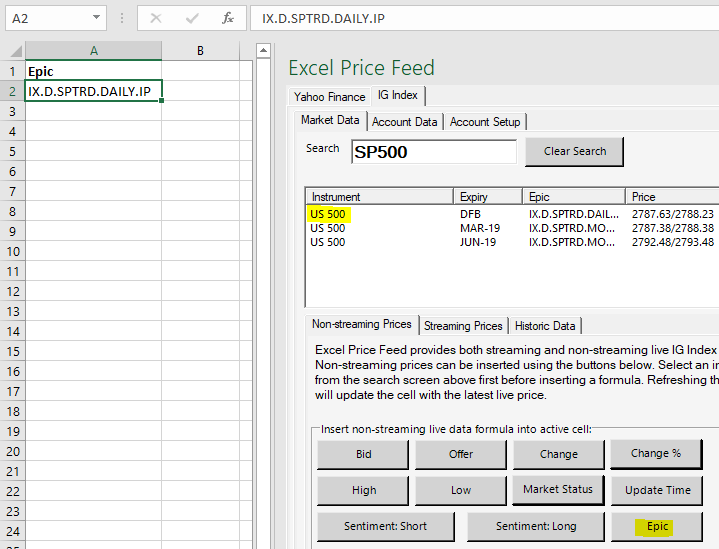The image size is (719, 549).
Task: Click the Search field containing SP500
Action: (x=434, y=152)
